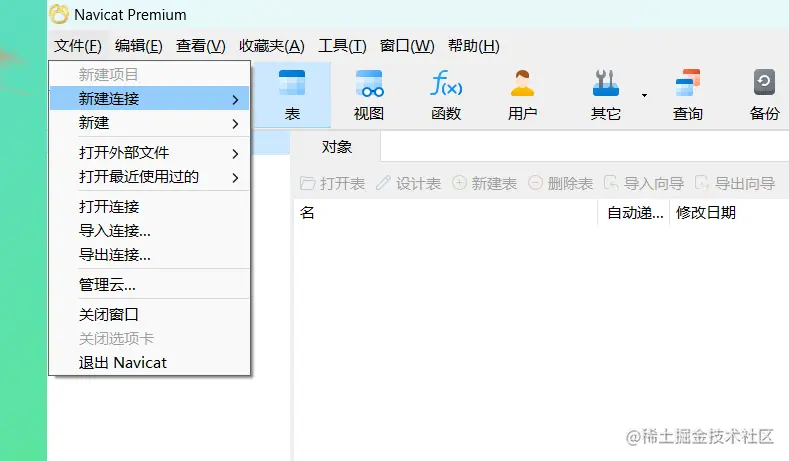Click the Navicat Premium app logo icon
The width and height of the screenshot is (789, 461).
59,14
